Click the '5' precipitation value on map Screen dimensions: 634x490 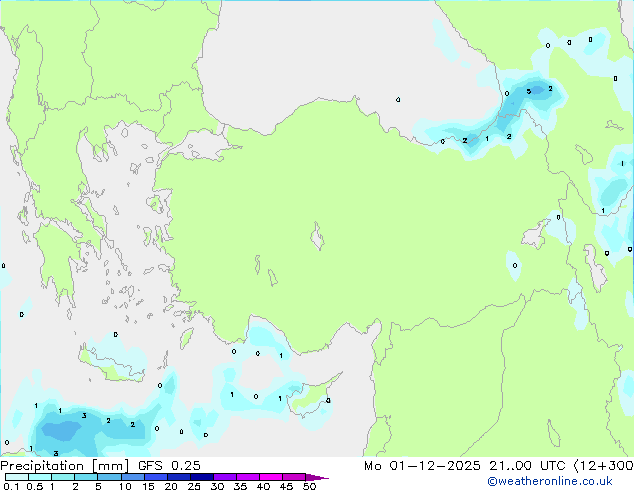click(x=528, y=91)
